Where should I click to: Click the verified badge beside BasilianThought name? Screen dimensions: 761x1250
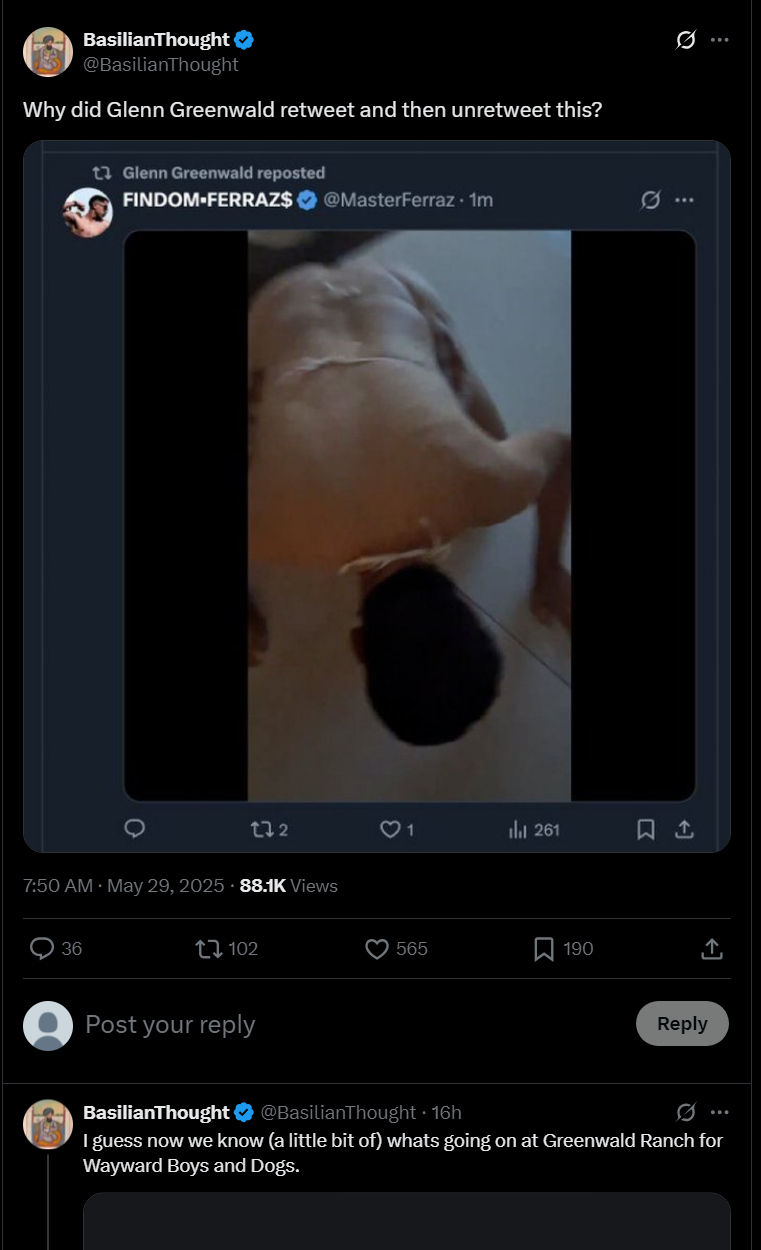244,40
